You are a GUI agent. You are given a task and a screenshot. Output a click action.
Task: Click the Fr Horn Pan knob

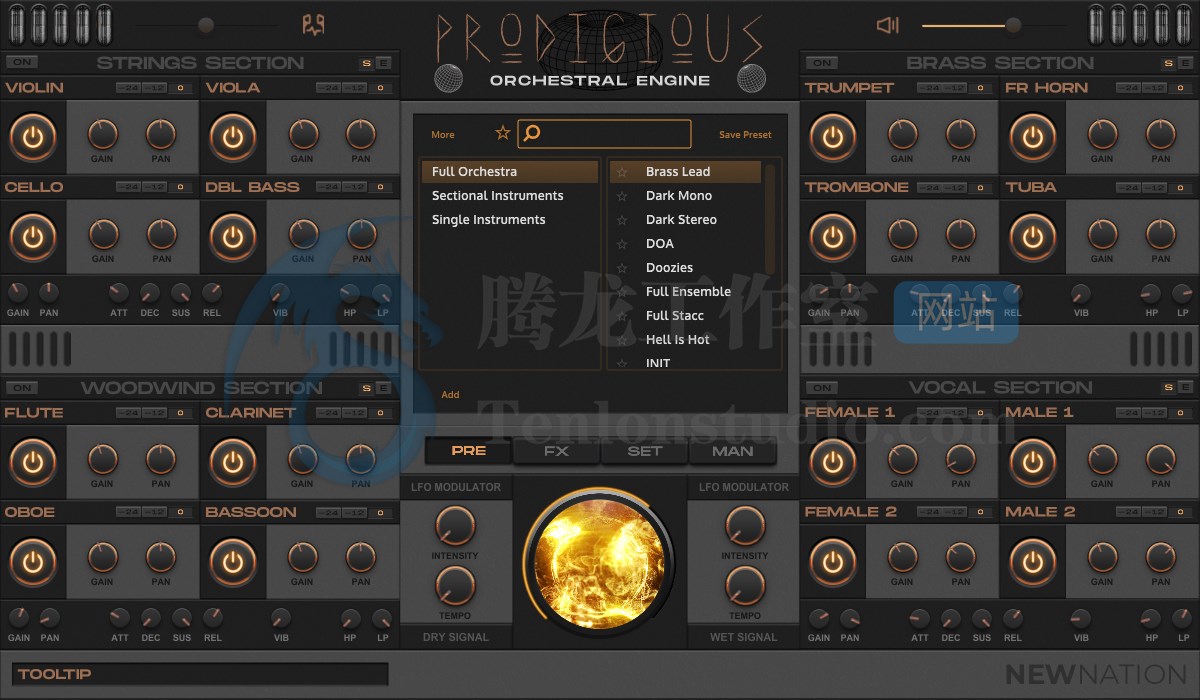[1161, 133]
